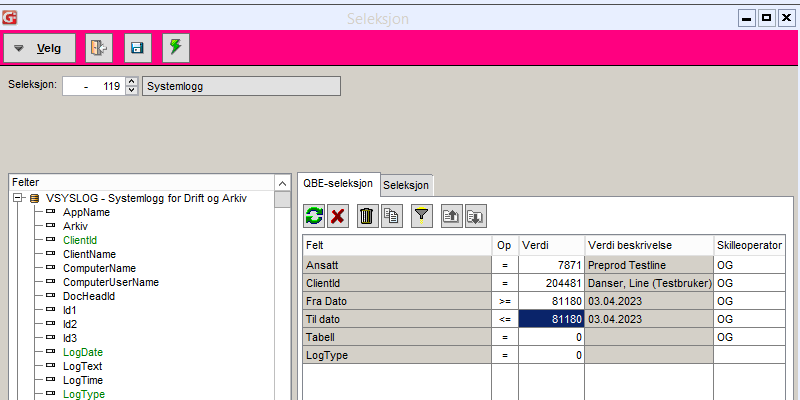Click the G application icon in title bar
This screenshot has width=800, height=400.
(9, 18)
